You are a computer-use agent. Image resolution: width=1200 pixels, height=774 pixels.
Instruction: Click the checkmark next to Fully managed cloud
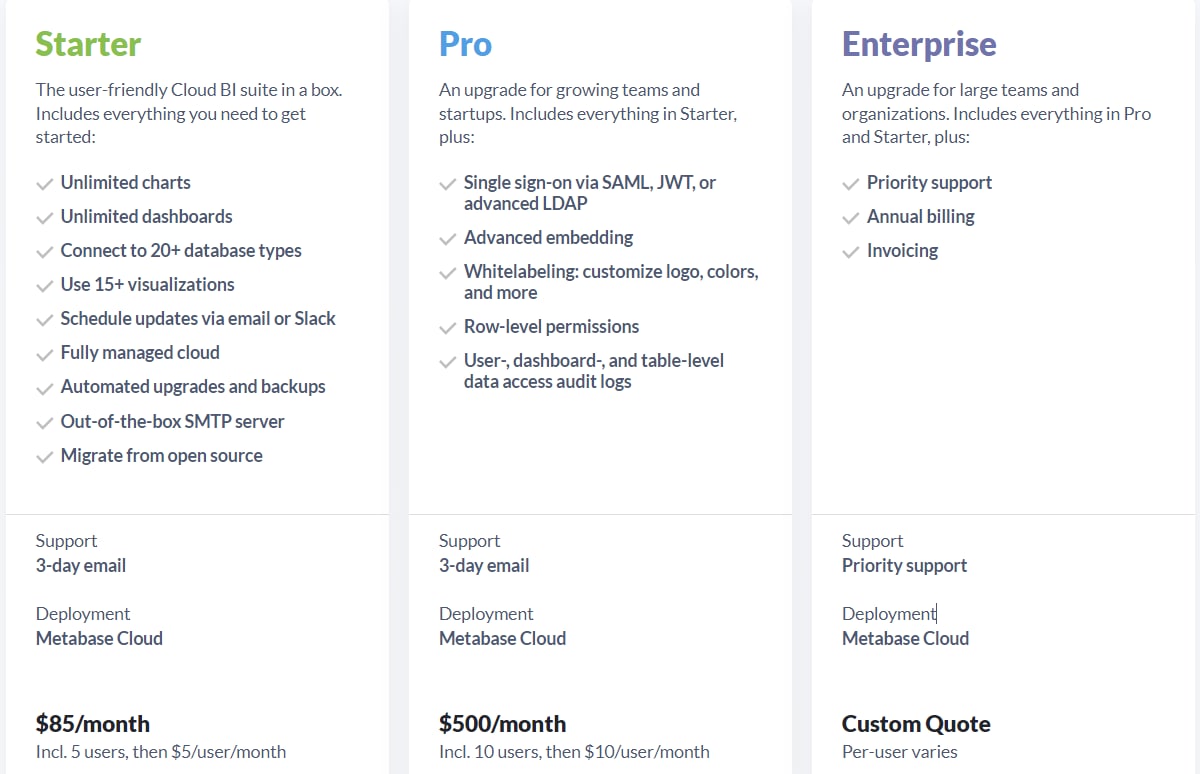coord(44,354)
